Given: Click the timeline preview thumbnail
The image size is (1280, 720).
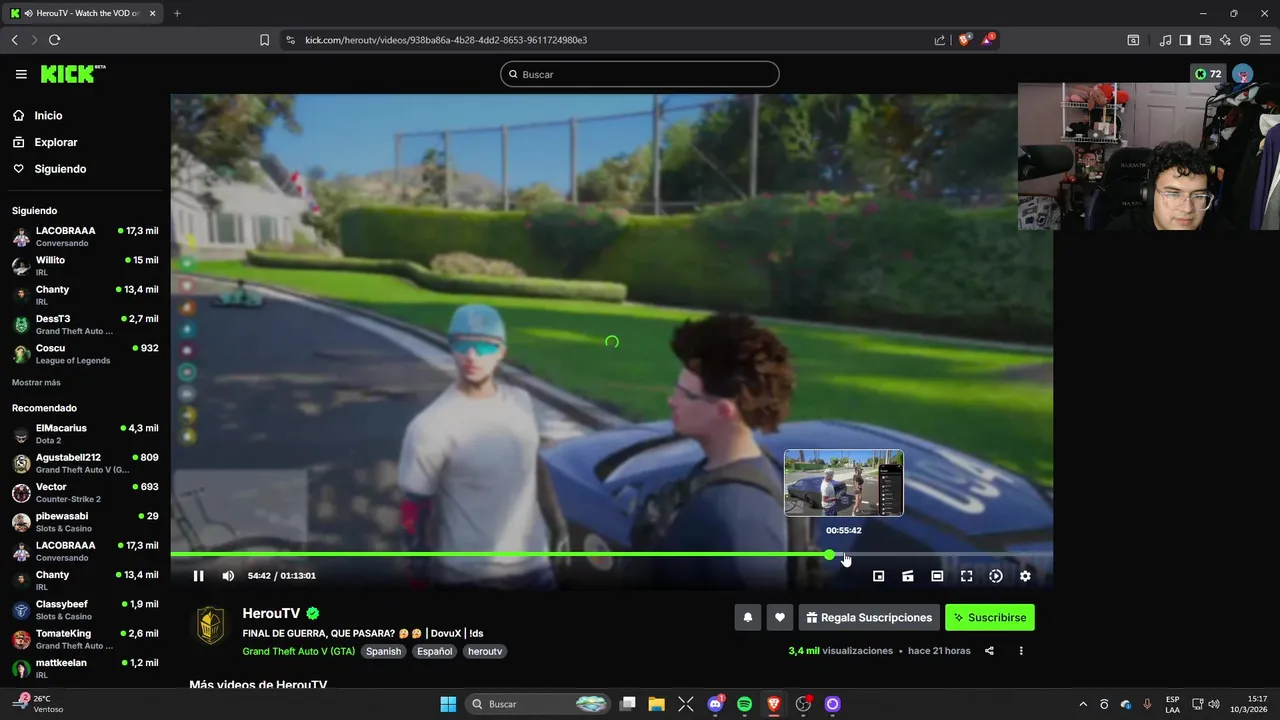Looking at the screenshot, I should coord(844,483).
